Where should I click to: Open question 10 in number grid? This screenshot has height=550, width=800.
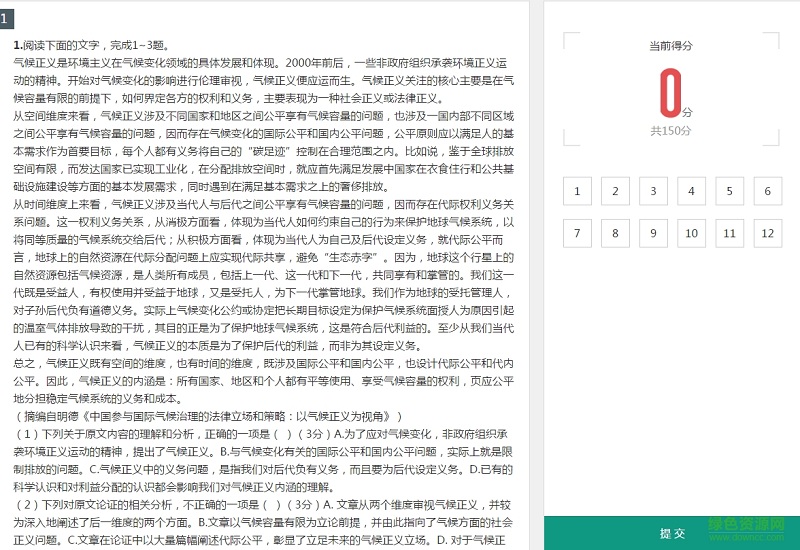692,233
